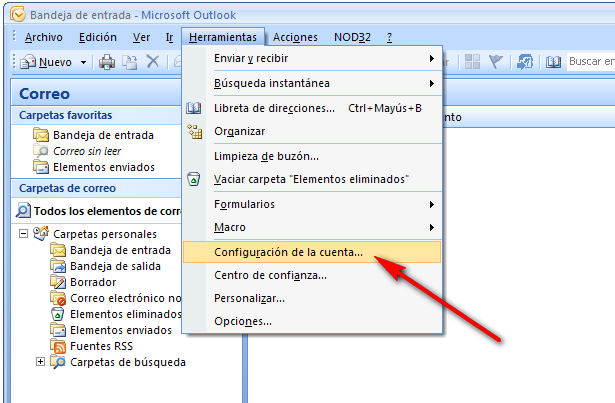Click the menu bar drag handle
The height and width of the screenshot is (403, 615).
tap(14, 36)
